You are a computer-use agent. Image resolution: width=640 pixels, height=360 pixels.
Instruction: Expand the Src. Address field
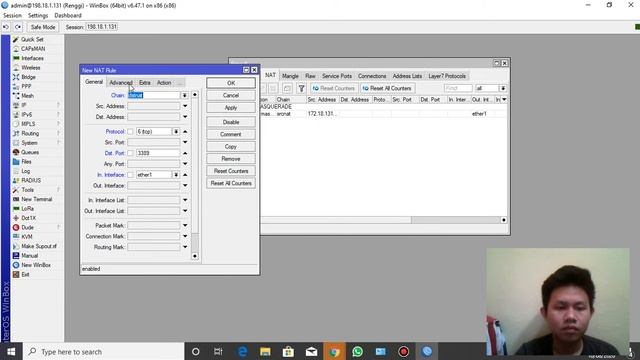point(185,106)
